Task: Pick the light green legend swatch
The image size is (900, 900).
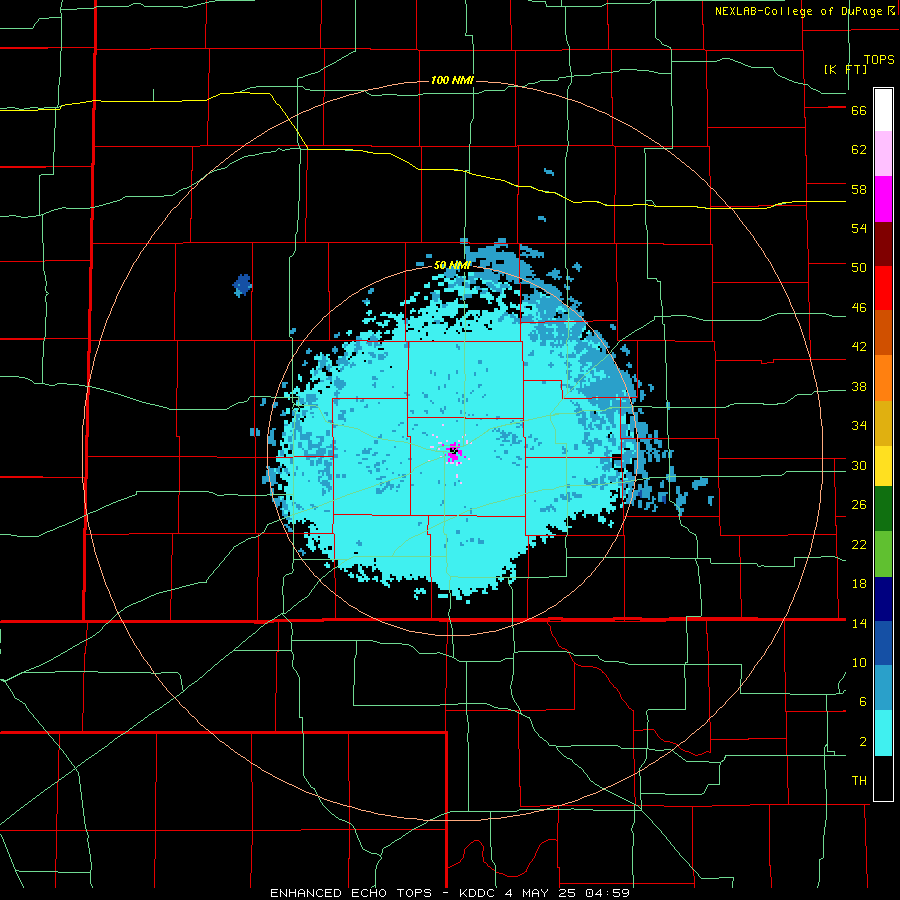Action: point(883,554)
